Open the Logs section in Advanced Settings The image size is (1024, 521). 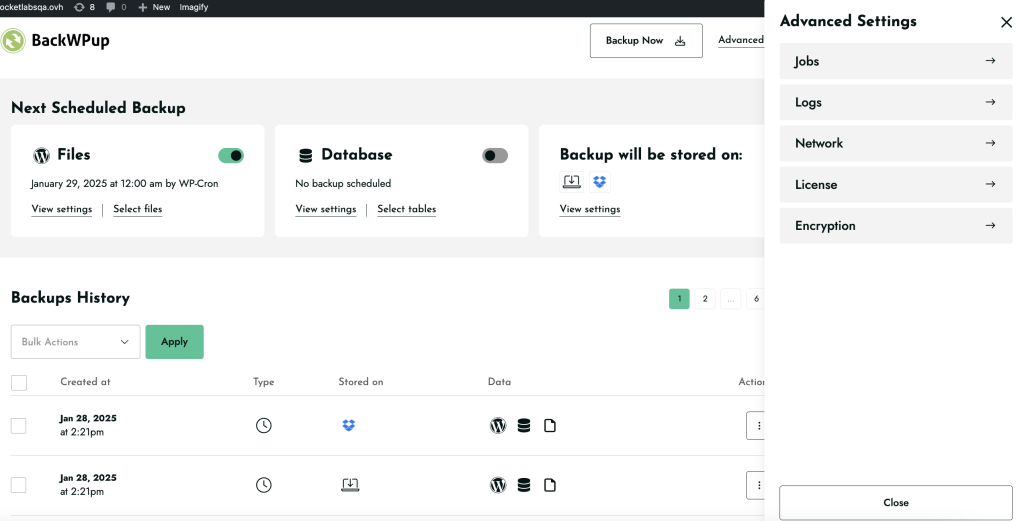(896, 103)
